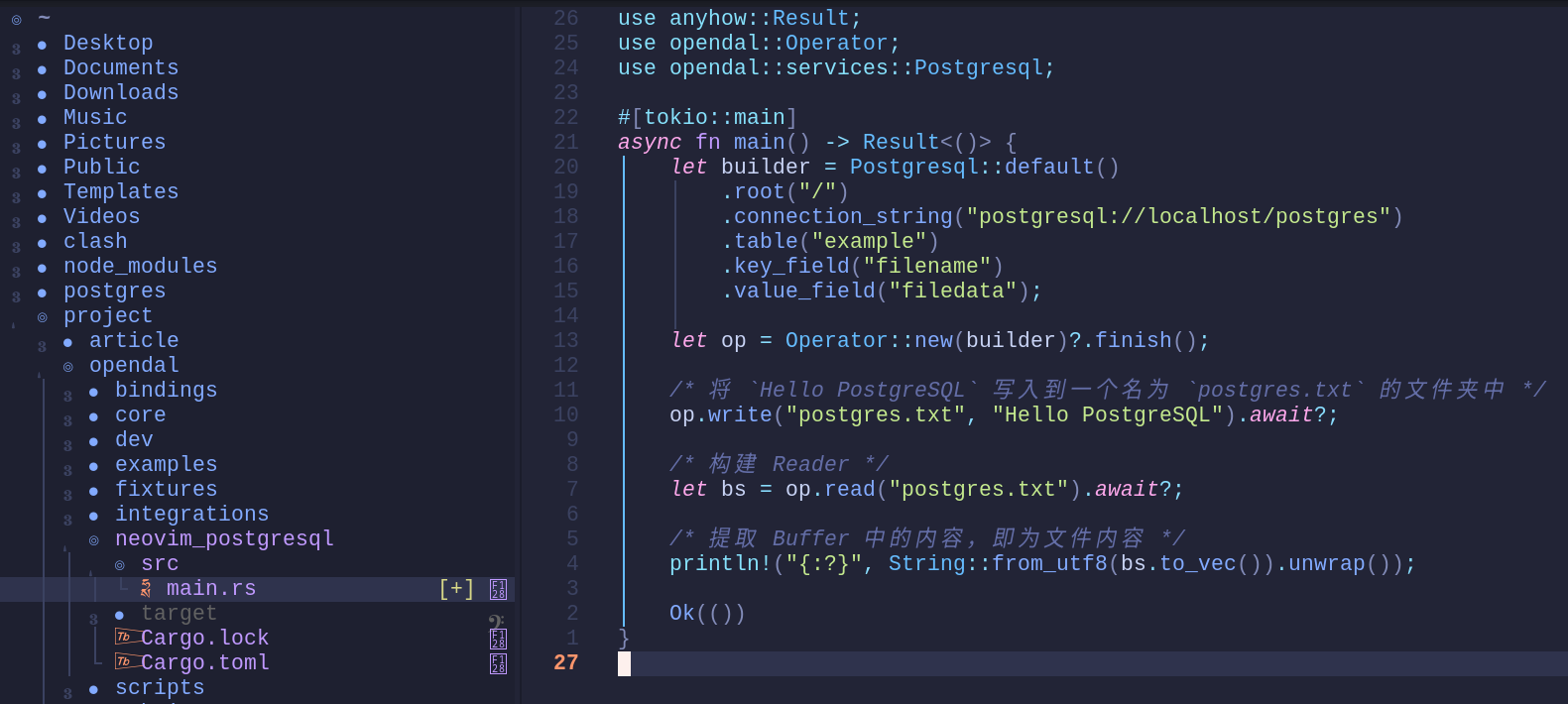Click the file icon before Cargo.toml

click(x=124, y=662)
